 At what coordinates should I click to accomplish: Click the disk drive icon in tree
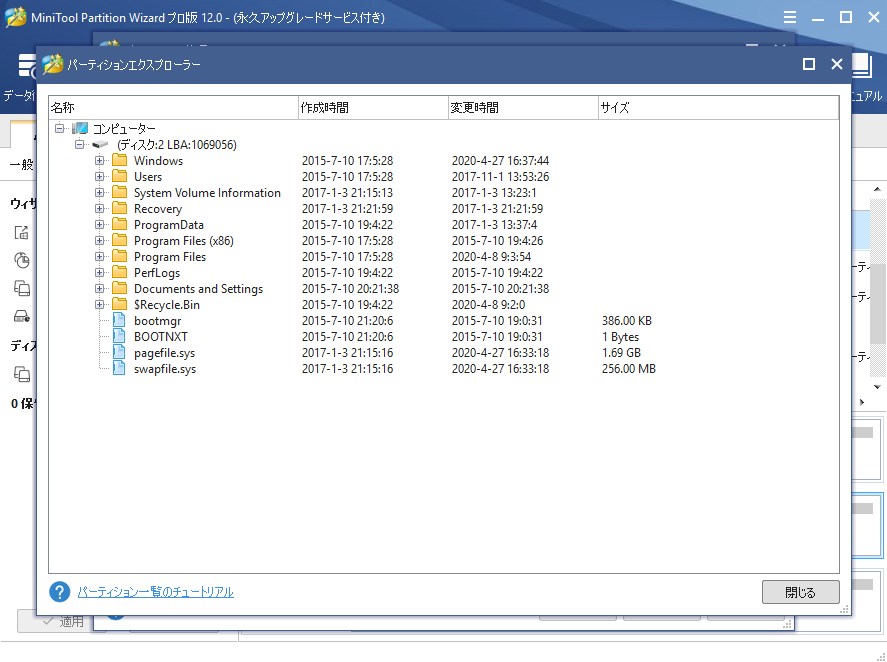(100, 145)
